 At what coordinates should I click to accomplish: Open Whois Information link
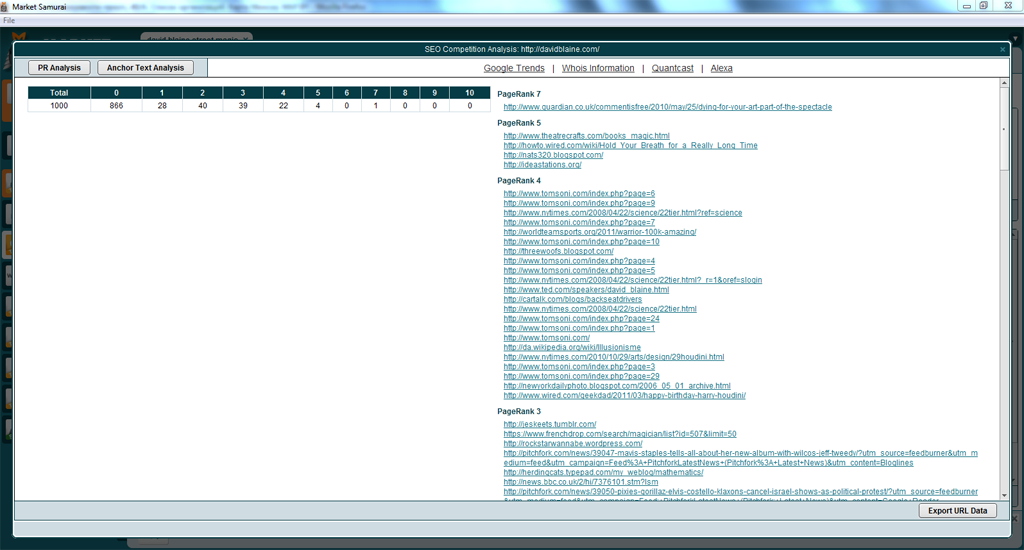pos(598,68)
